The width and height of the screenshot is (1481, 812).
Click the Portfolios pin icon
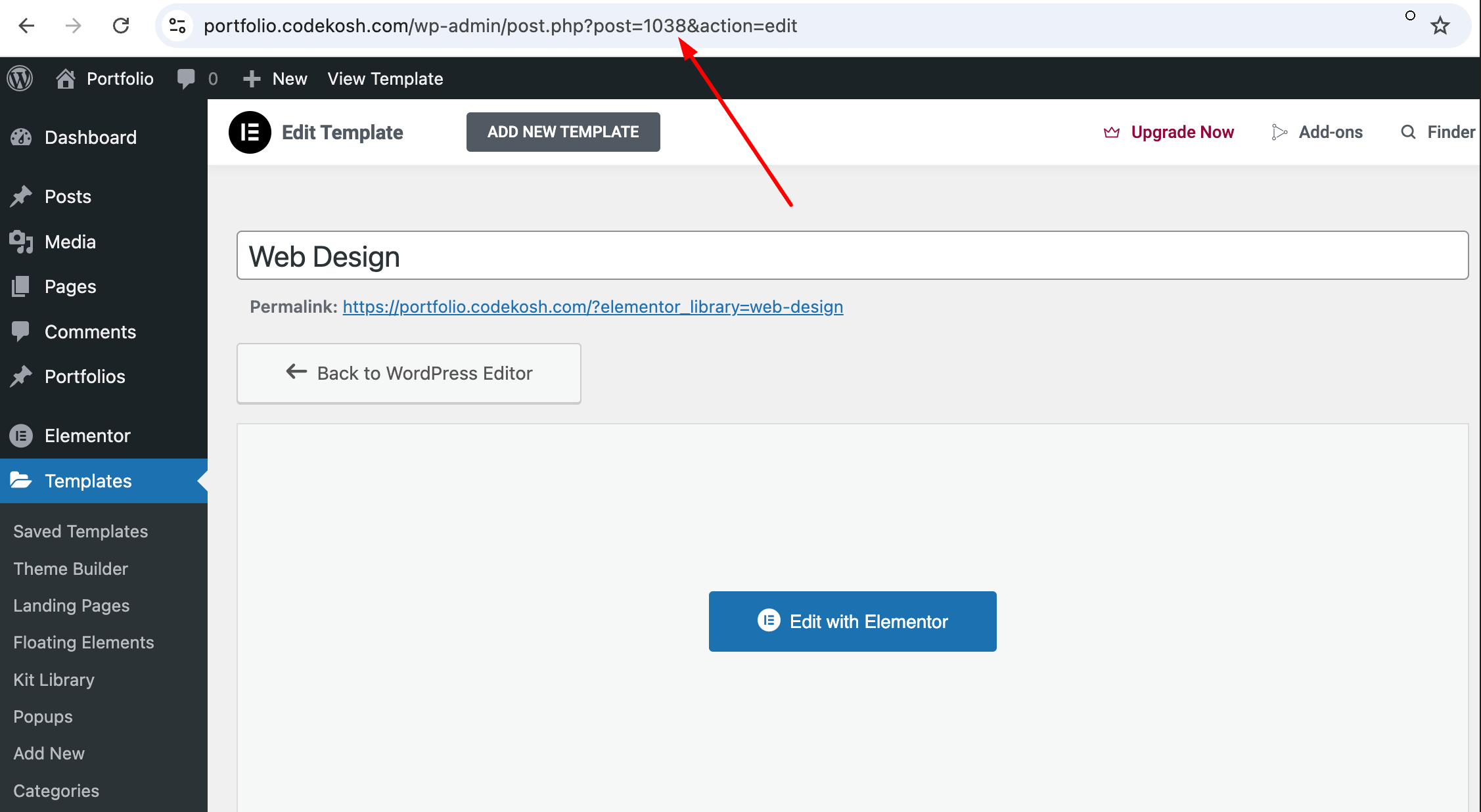point(21,376)
